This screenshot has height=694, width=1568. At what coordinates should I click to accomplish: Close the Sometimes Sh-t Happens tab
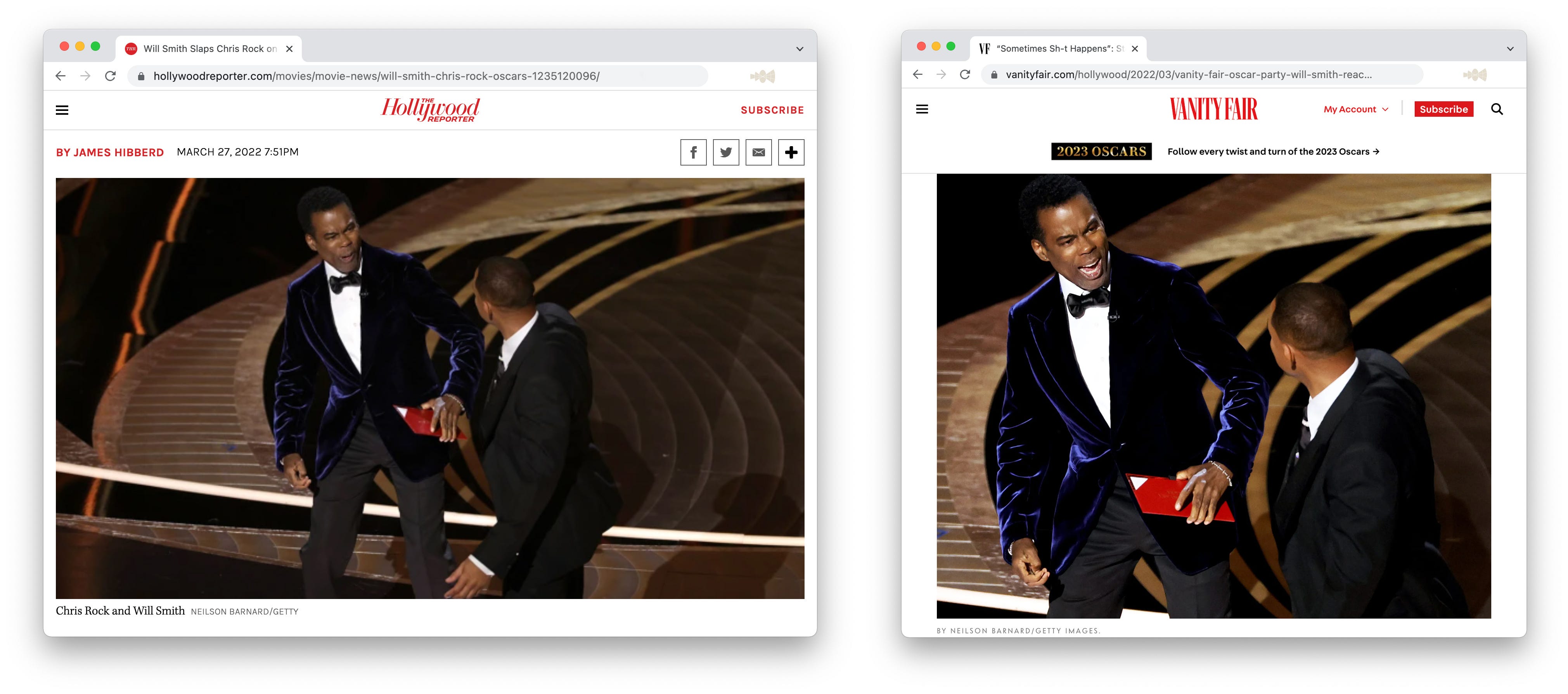click(1135, 49)
